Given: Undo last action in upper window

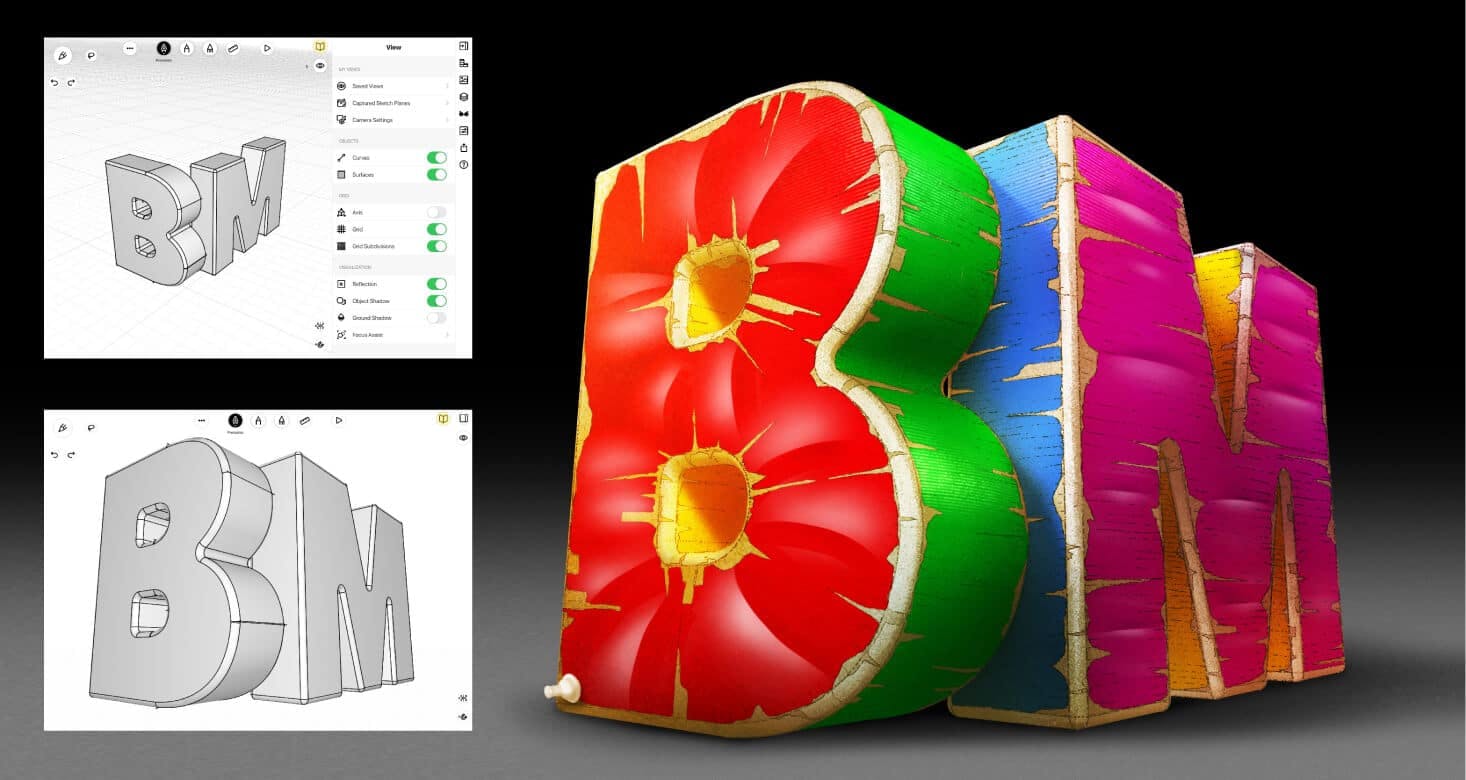Looking at the screenshot, I should coord(55,82).
